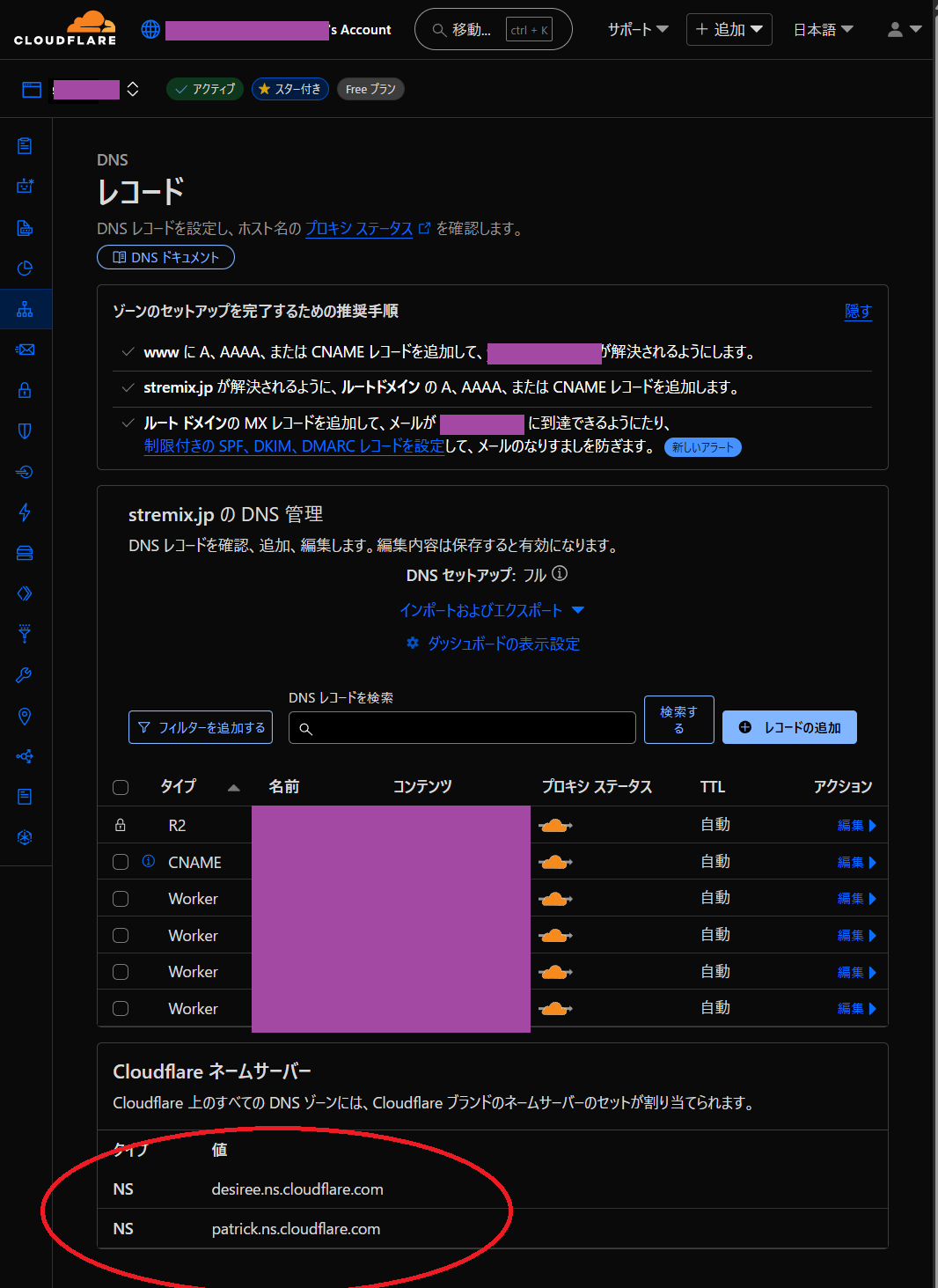
Task: Open the Access arrow-circle sidebar icon
Action: point(25,472)
